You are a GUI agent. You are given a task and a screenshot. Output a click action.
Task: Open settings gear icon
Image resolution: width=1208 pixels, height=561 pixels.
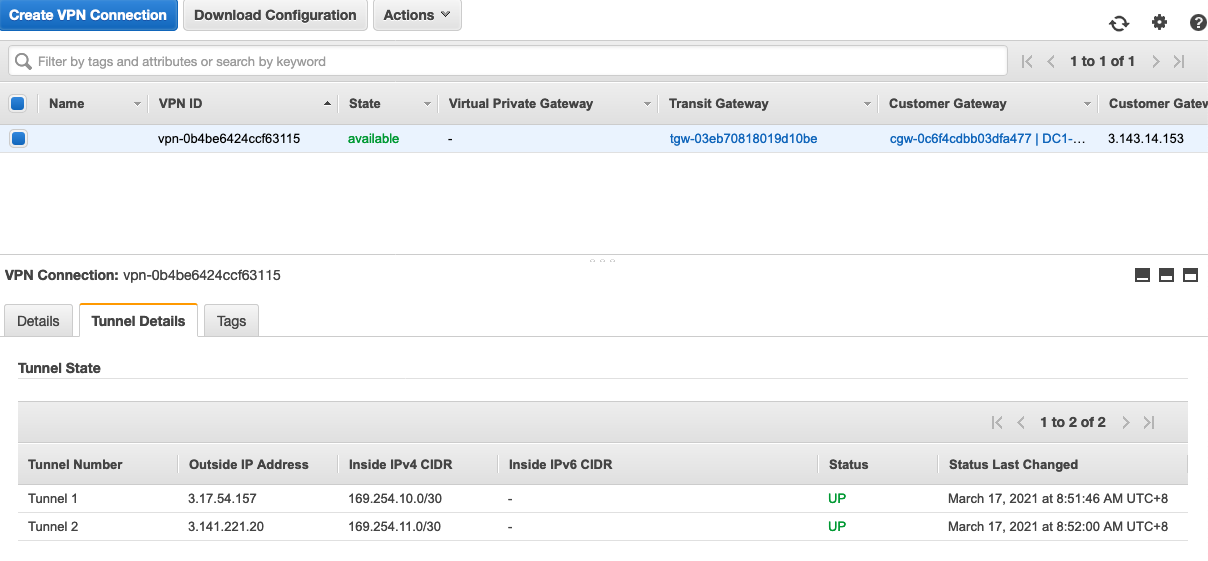click(1159, 23)
